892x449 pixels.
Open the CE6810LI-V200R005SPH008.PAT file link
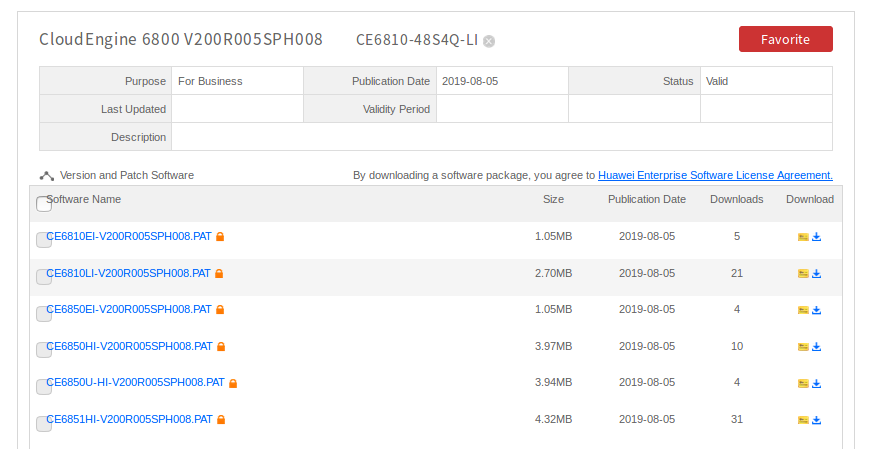tap(130, 273)
